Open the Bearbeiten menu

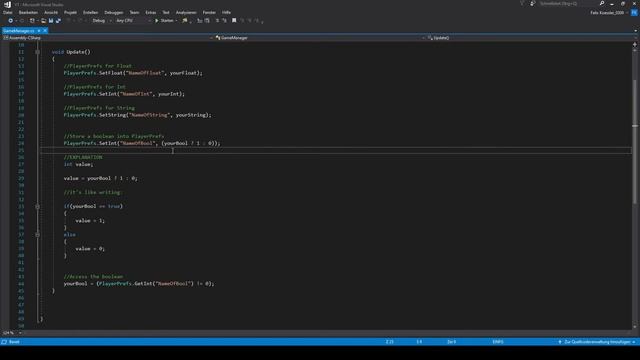pyautogui.click(x=28, y=13)
